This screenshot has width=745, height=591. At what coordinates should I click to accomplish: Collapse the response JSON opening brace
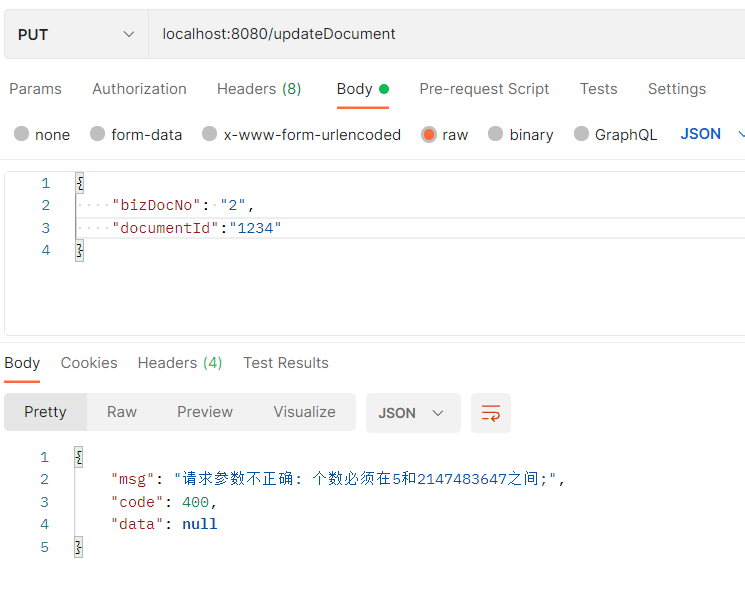point(79,457)
